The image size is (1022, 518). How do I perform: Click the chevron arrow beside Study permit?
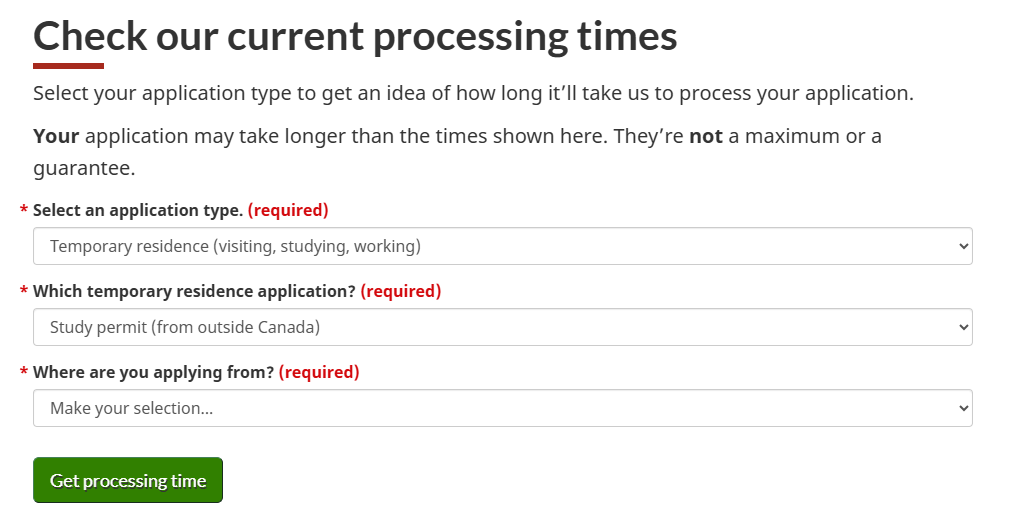(x=963, y=327)
